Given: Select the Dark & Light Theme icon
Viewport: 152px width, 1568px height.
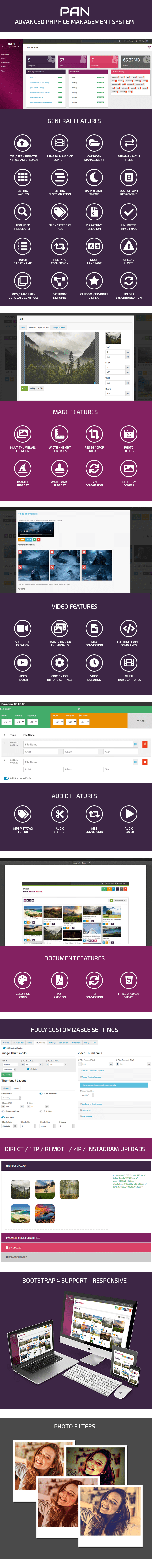Looking at the screenshot, I should pyautogui.click(x=94, y=178).
